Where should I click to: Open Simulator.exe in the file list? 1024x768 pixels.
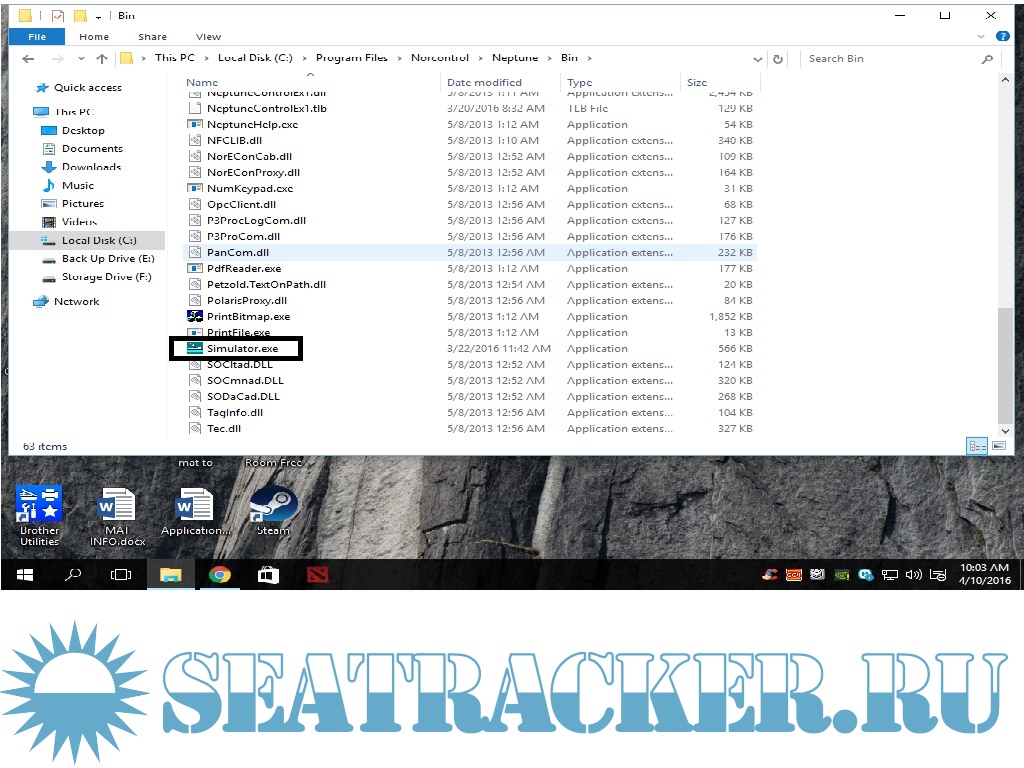coord(242,349)
